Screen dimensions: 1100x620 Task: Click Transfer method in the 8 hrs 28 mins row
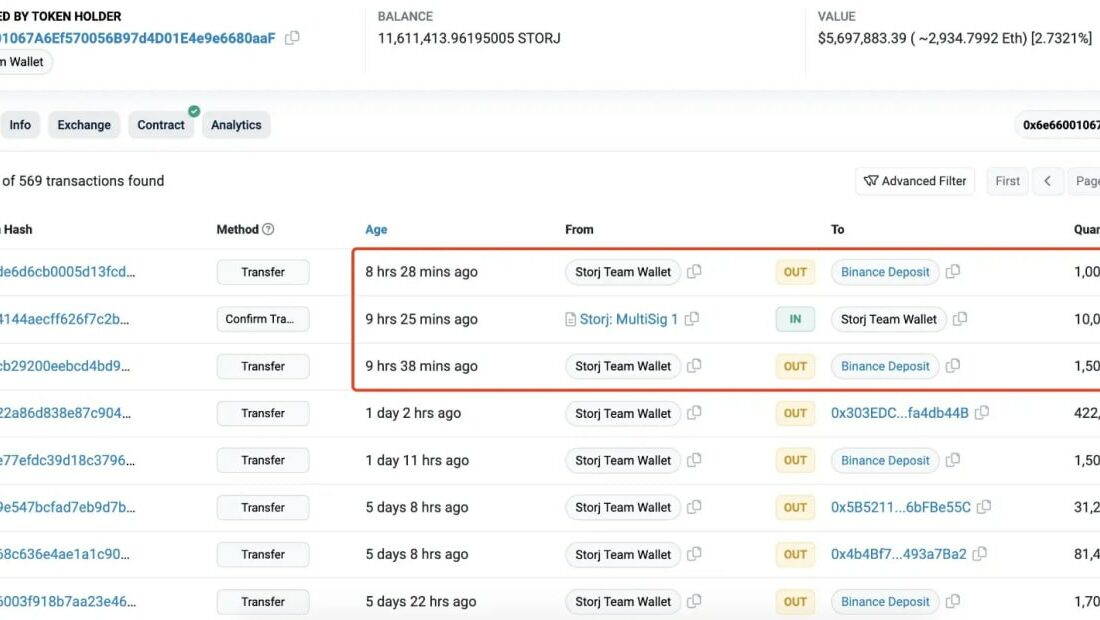pos(263,272)
